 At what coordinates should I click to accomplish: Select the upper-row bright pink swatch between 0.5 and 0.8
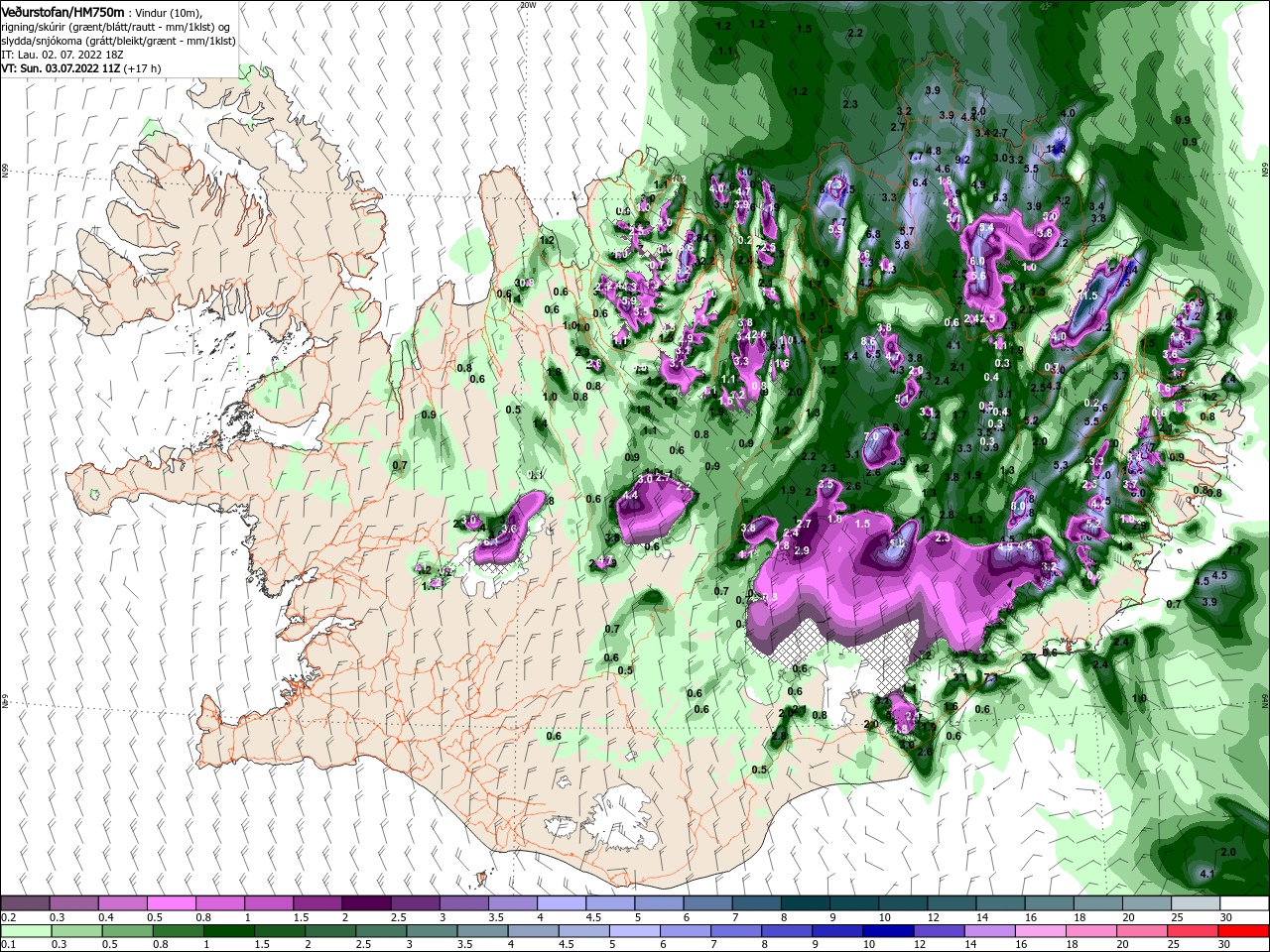coord(172,903)
